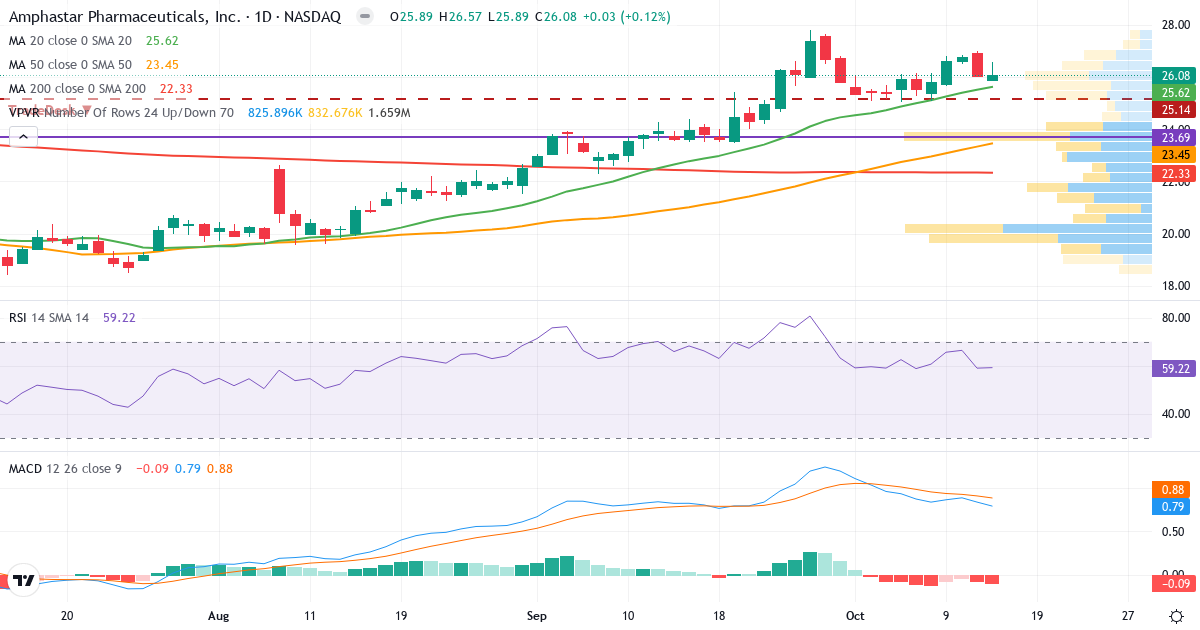Click the Sep date label on time axis
1200x630 pixels.
pos(537,616)
